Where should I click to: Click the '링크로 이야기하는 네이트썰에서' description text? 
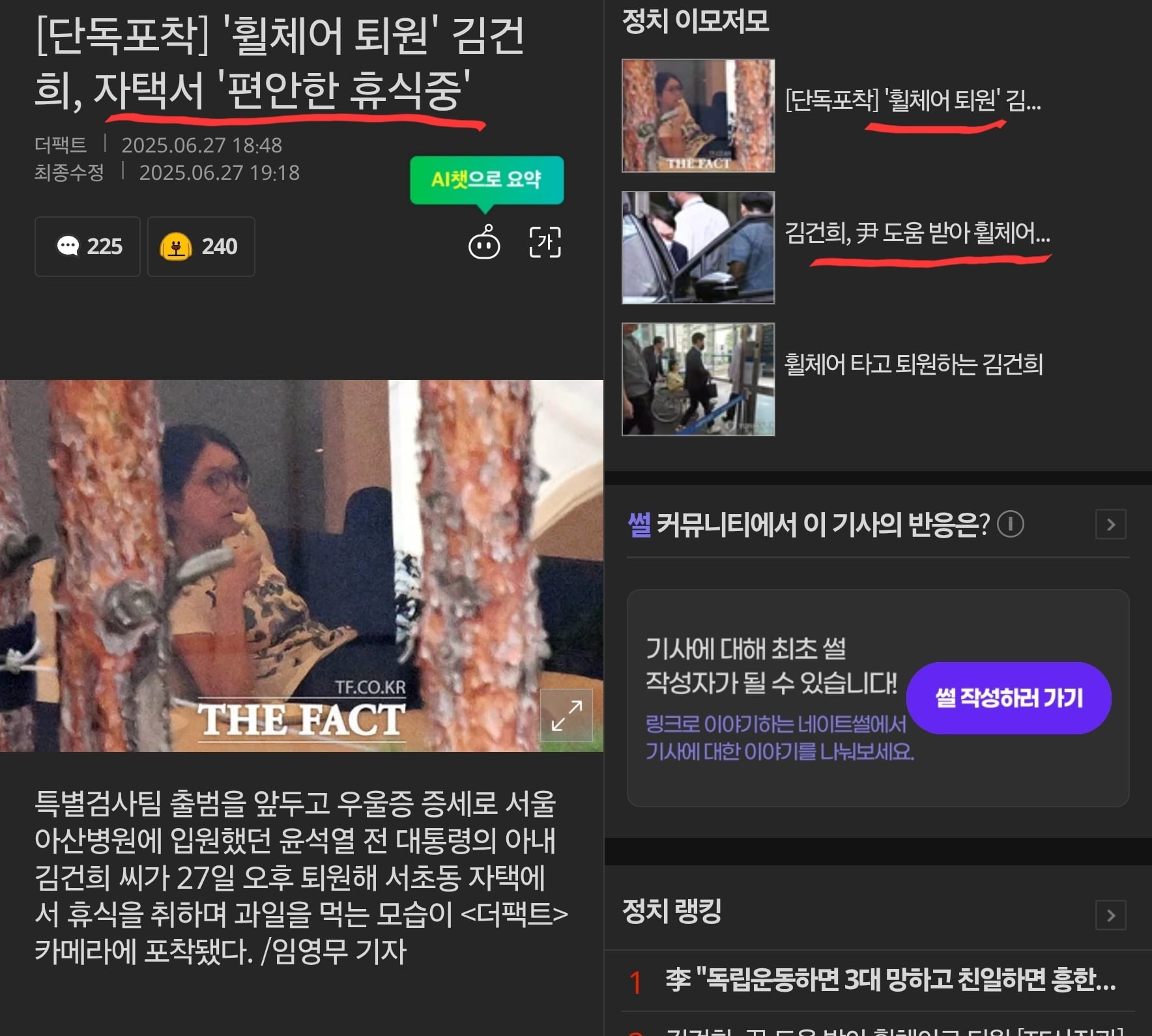(x=775, y=724)
